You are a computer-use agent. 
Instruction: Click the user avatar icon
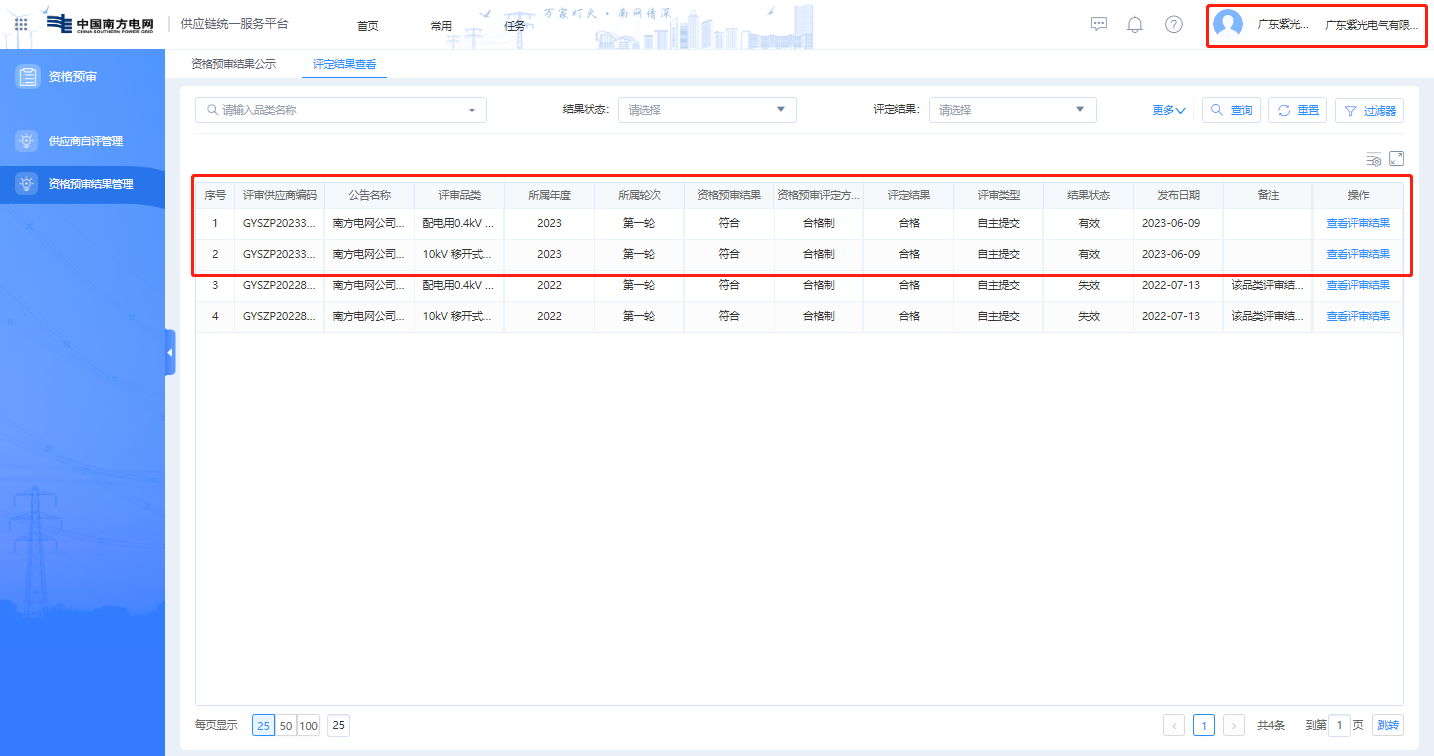(x=1227, y=25)
